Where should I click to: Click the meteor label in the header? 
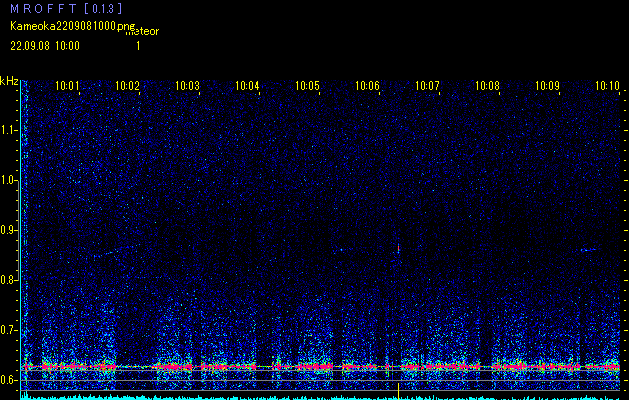pyautogui.click(x=142, y=31)
